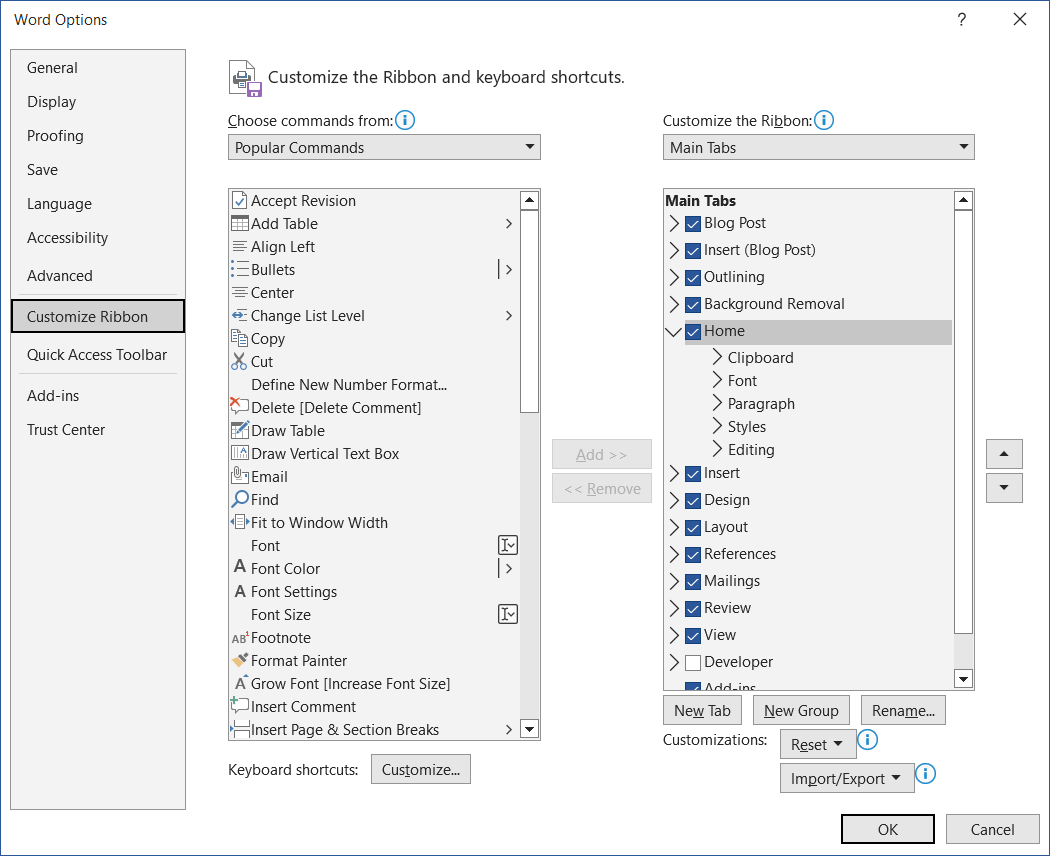The width and height of the screenshot is (1050, 856).
Task: Toggle the Insert (Blog Post) checkbox
Action: [x=693, y=251]
